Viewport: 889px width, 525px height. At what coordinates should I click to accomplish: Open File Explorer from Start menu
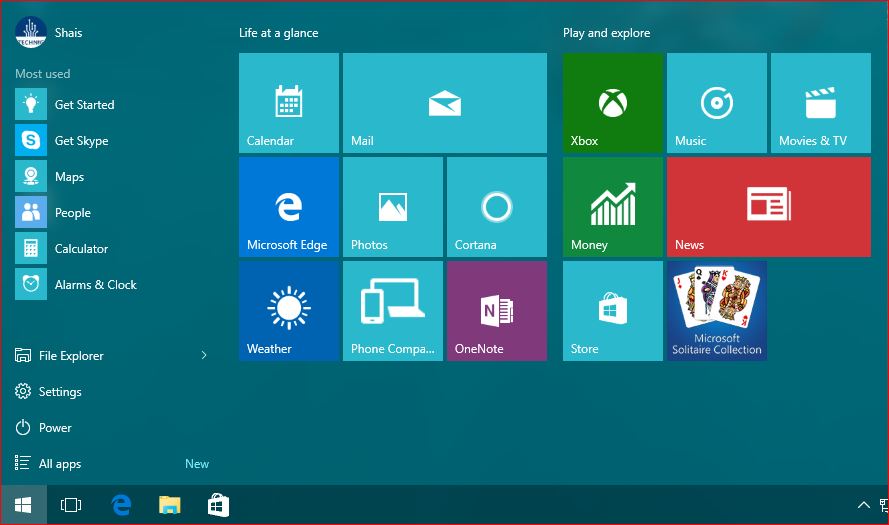pyautogui.click(x=71, y=355)
